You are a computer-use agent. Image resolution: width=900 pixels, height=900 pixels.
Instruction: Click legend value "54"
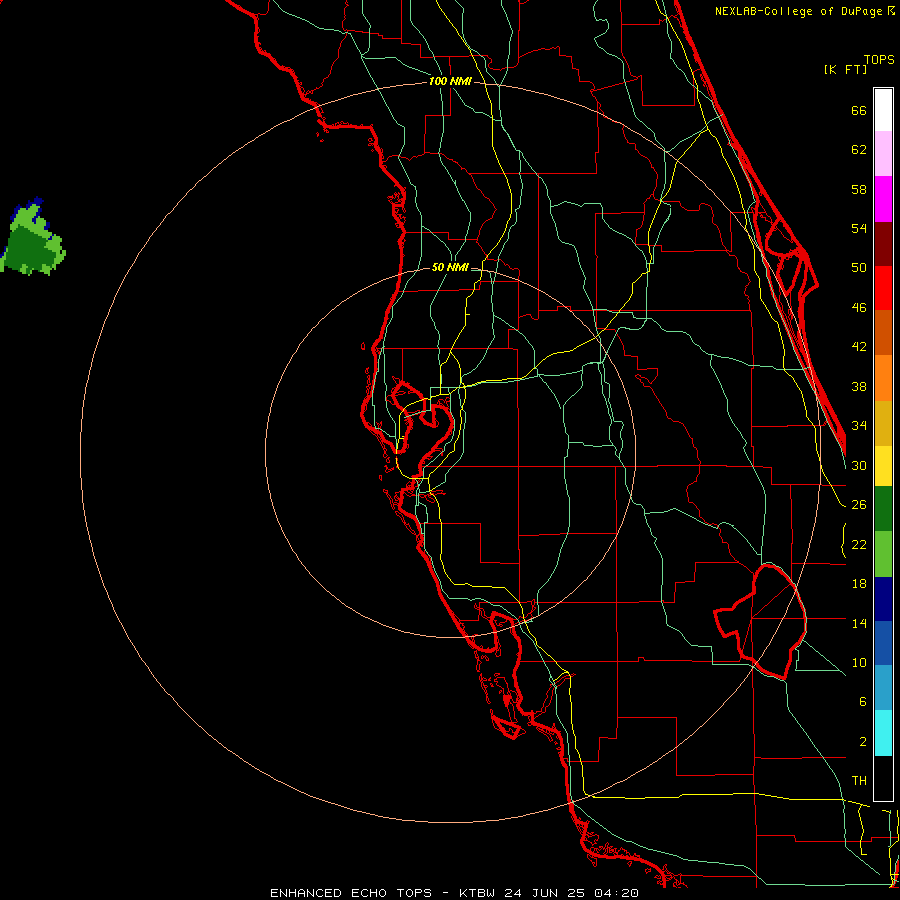point(859,228)
